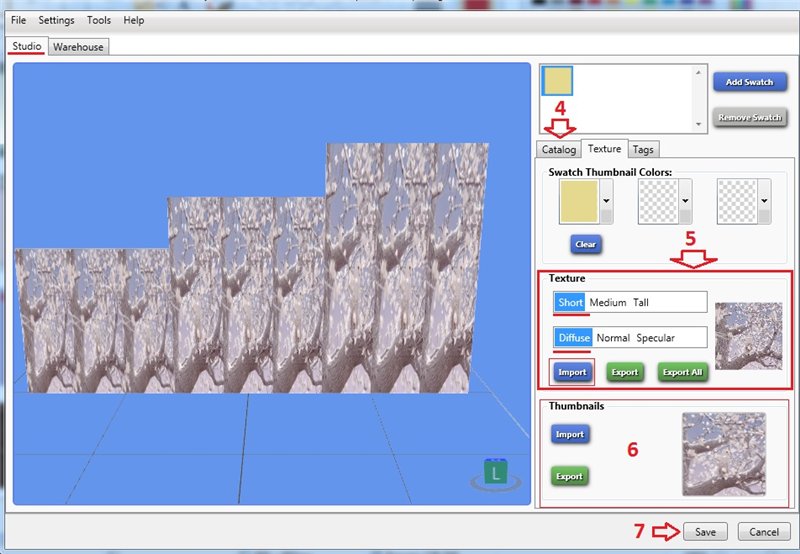Click Add Swatch button
The height and width of the screenshot is (554, 800).
tap(749, 82)
